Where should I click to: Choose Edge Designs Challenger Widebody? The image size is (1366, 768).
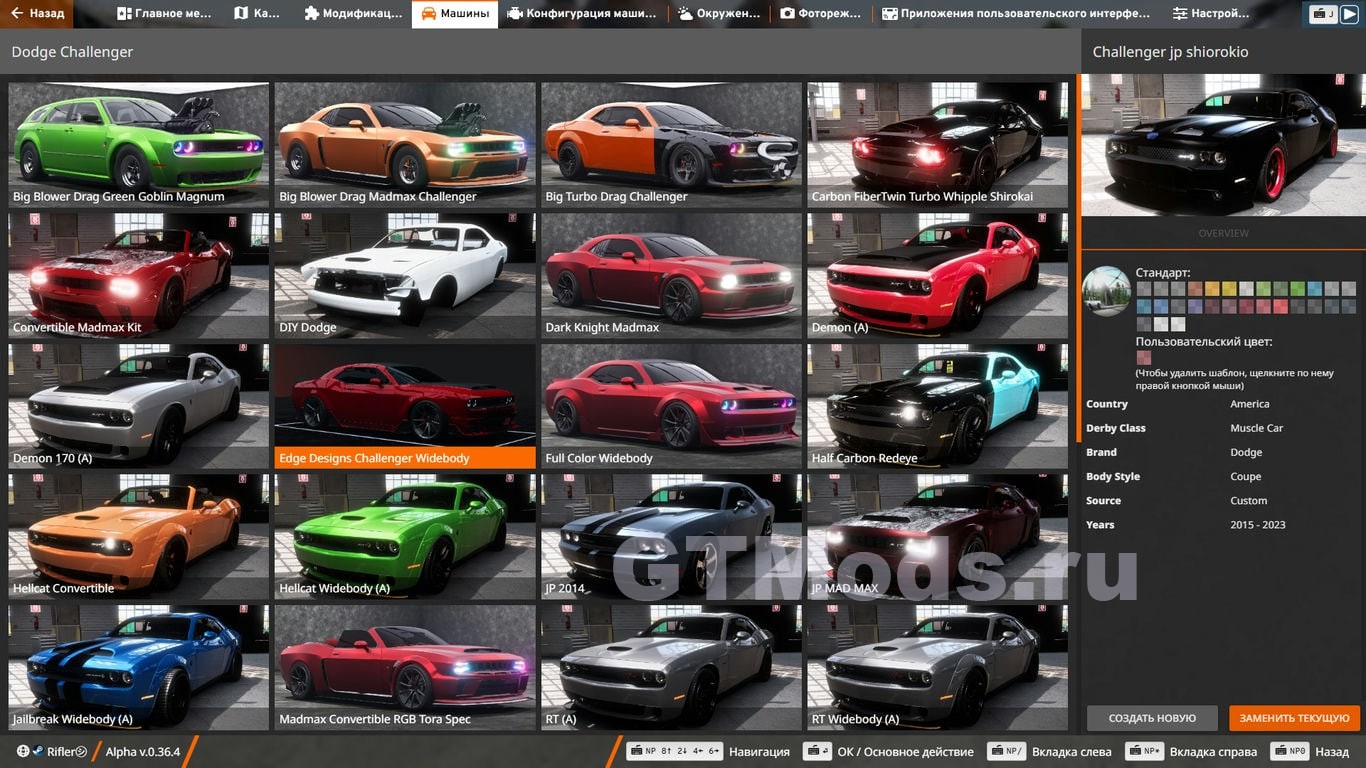point(405,406)
